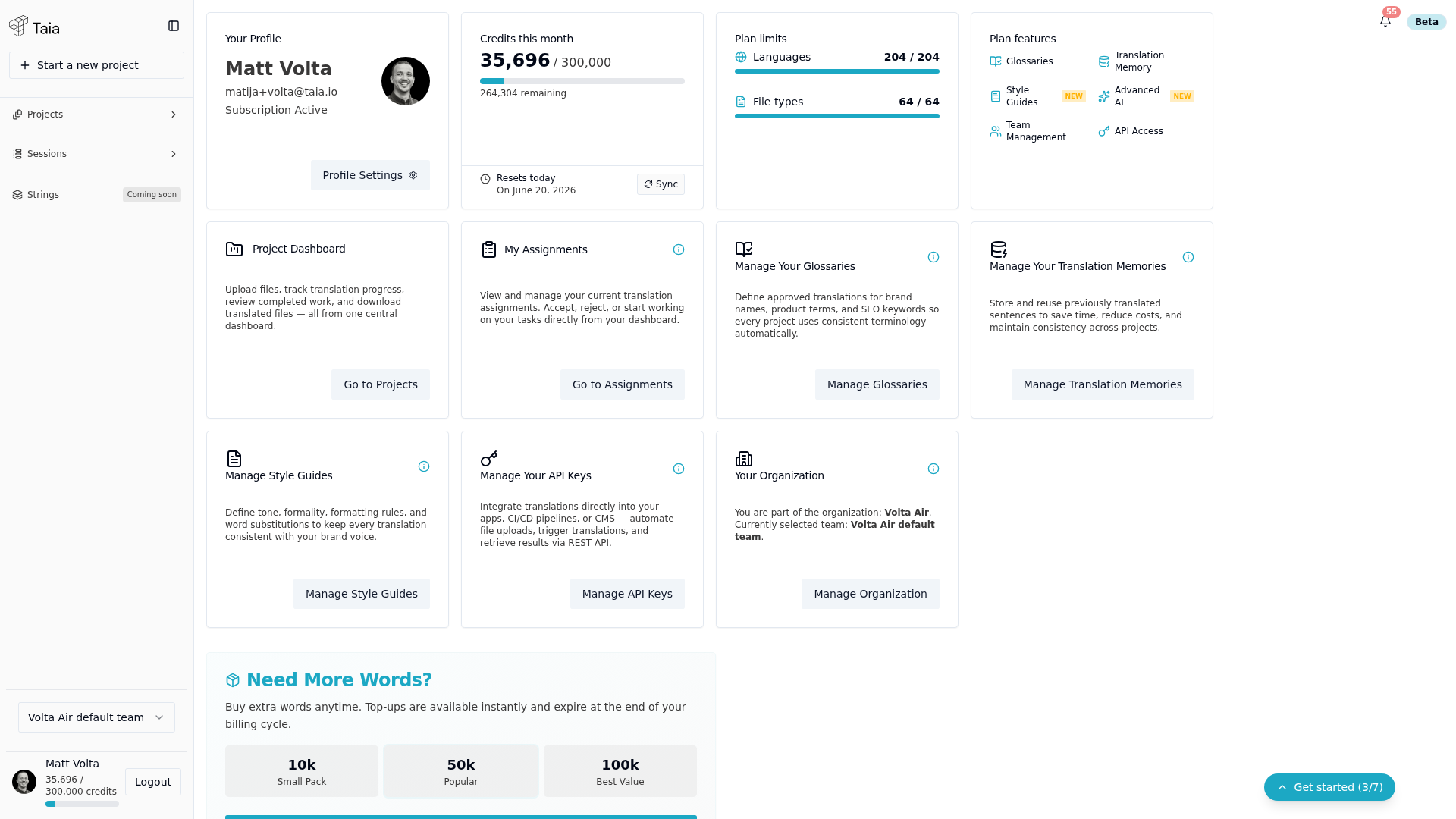This screenshot has width=1456, height=819.
Task: Show info for Manage Your API Keys
Action: click(x=679, y=469)
